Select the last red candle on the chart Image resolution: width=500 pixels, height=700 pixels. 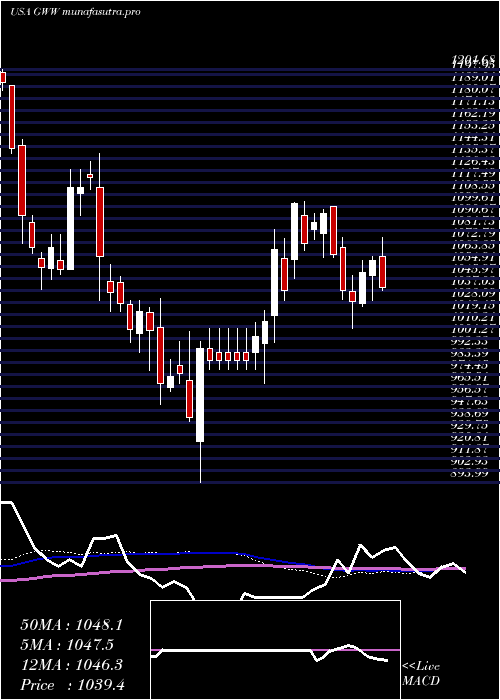[x=382, y=272]
